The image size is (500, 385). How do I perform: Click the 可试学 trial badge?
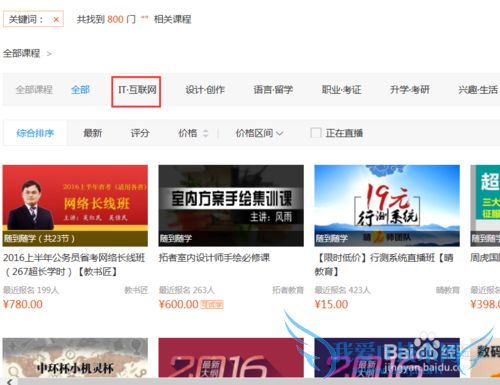click(212, 305)
